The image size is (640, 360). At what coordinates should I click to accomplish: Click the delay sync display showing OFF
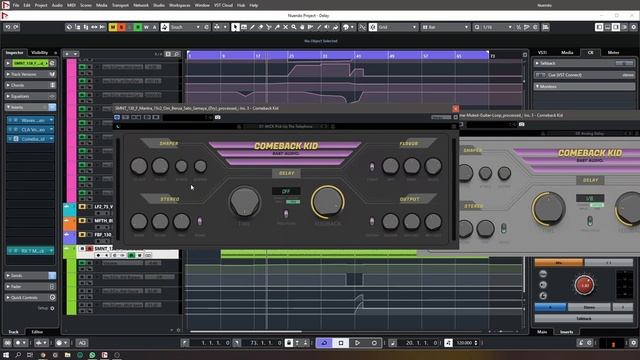tap(286, 191)
